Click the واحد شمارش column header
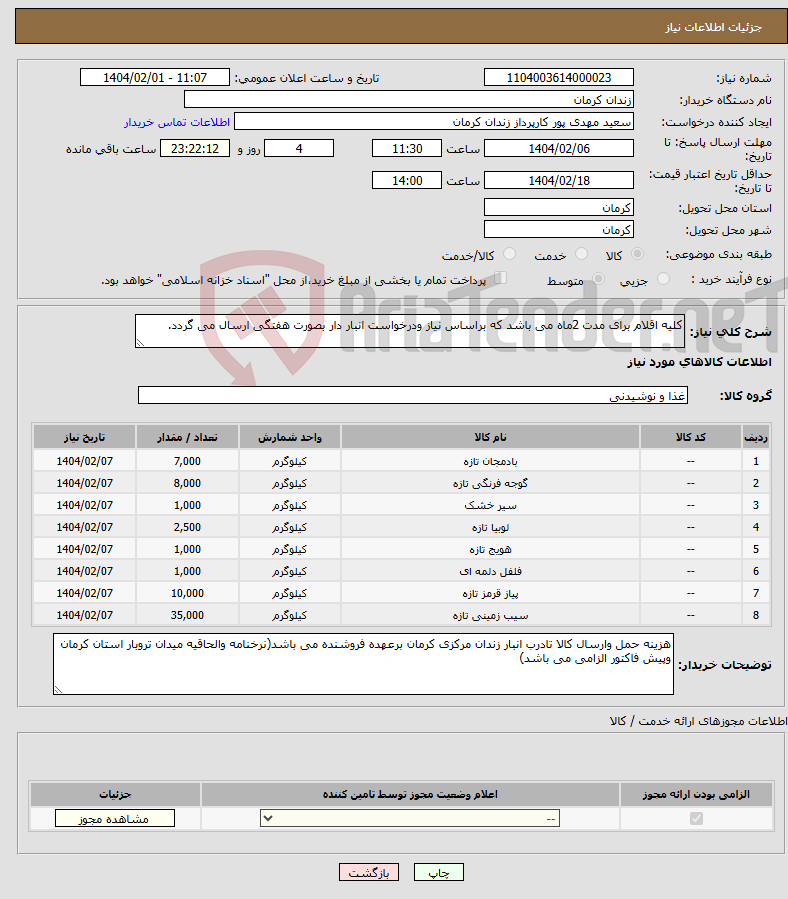Viewport: 788px width, 899px height. pyautogui.click(x=290, y=437)
